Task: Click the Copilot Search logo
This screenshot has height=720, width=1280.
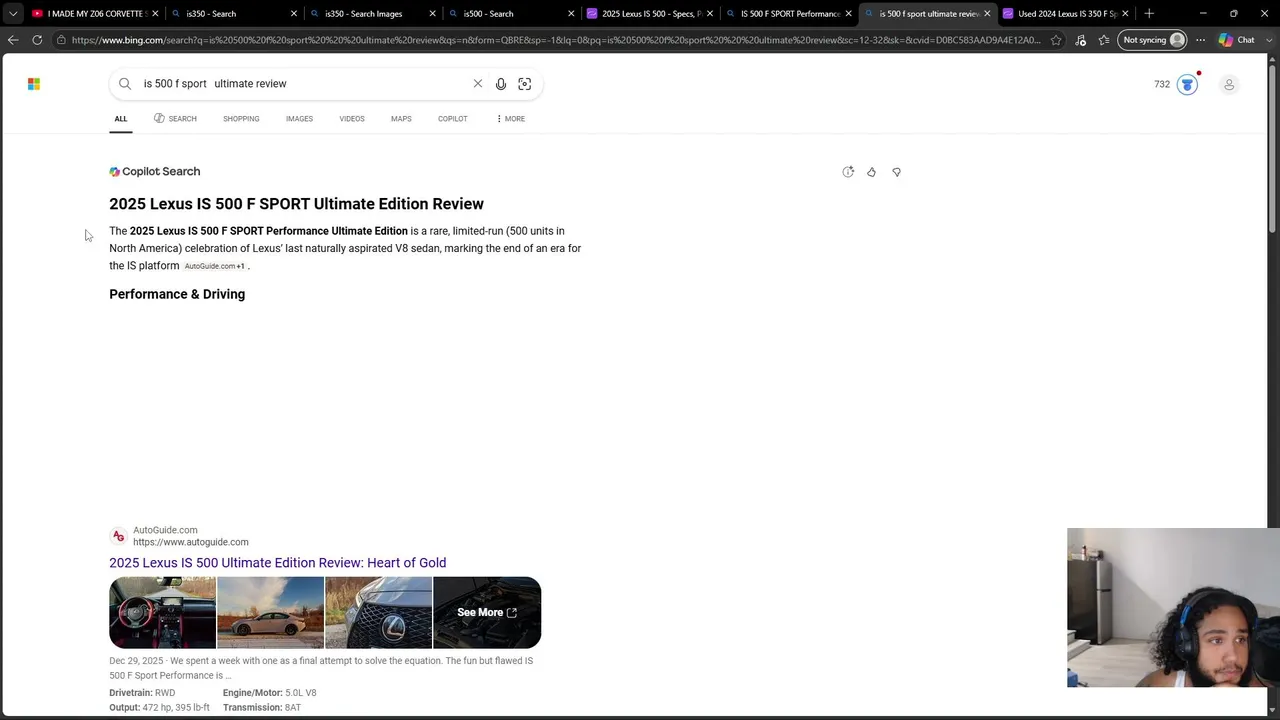Action: tap(155, 172)
